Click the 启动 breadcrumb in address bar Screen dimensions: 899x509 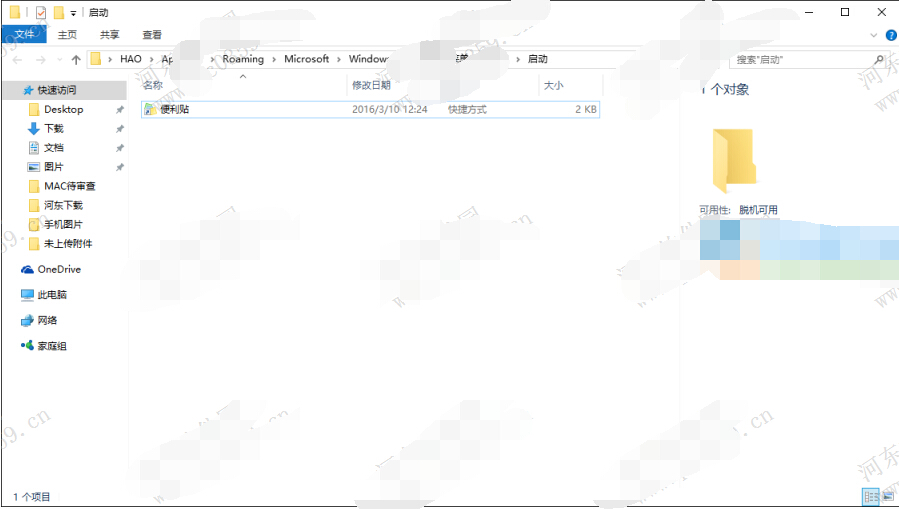coord(538,59)
